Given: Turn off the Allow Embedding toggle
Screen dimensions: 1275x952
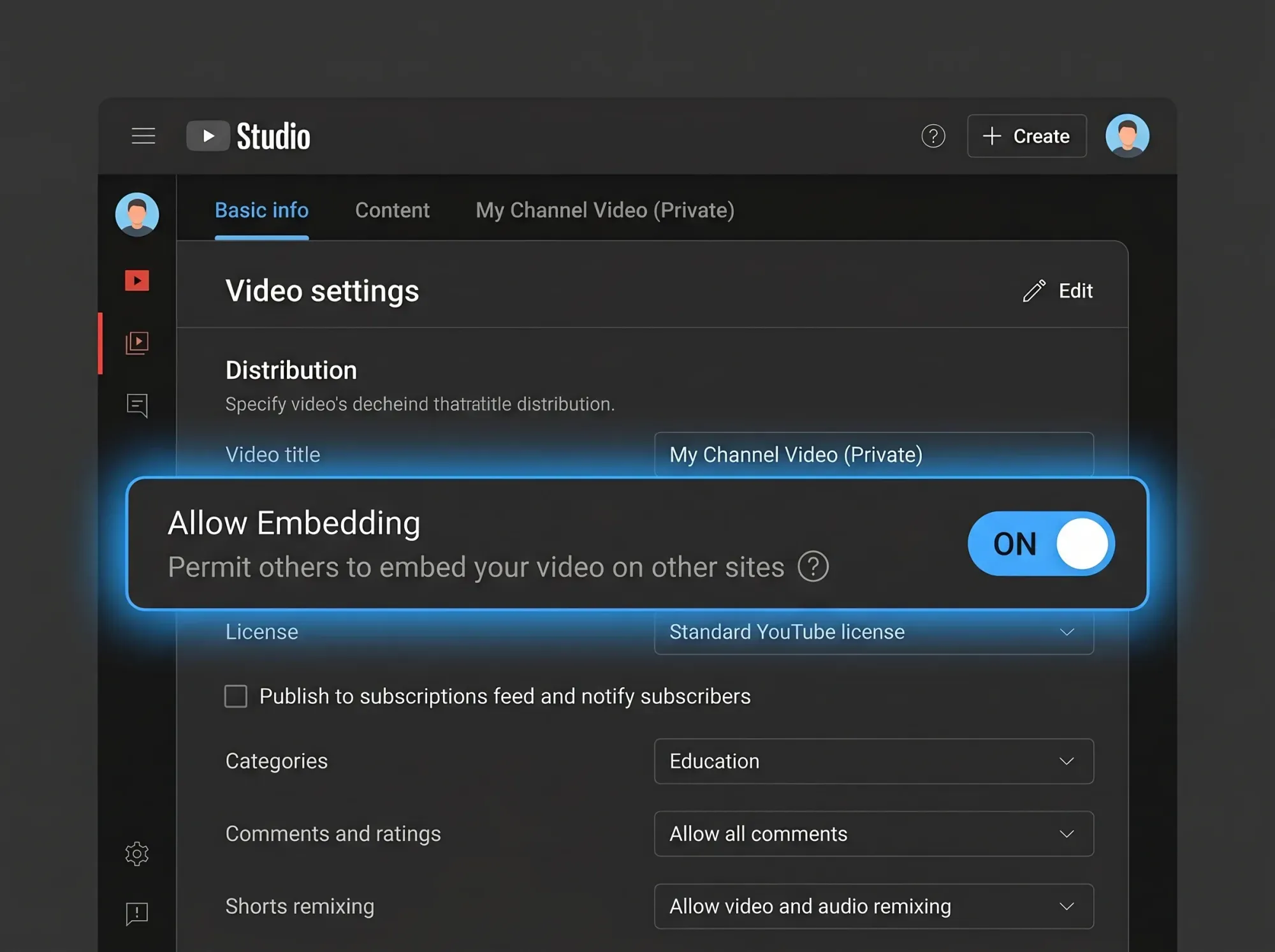Looking at the screenshot, I should [1040, 543].
